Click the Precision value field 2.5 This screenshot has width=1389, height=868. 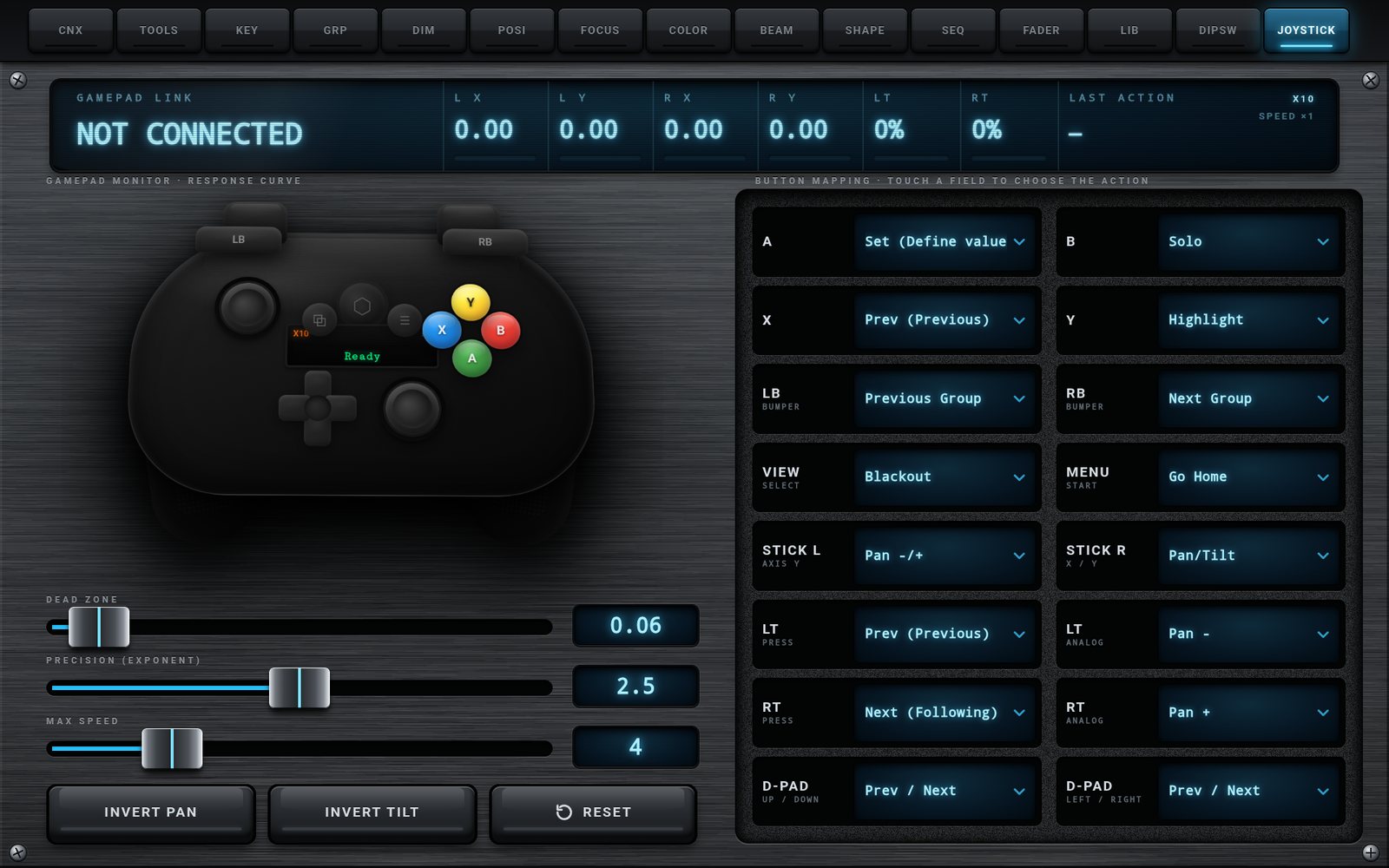tap(636, 687)
